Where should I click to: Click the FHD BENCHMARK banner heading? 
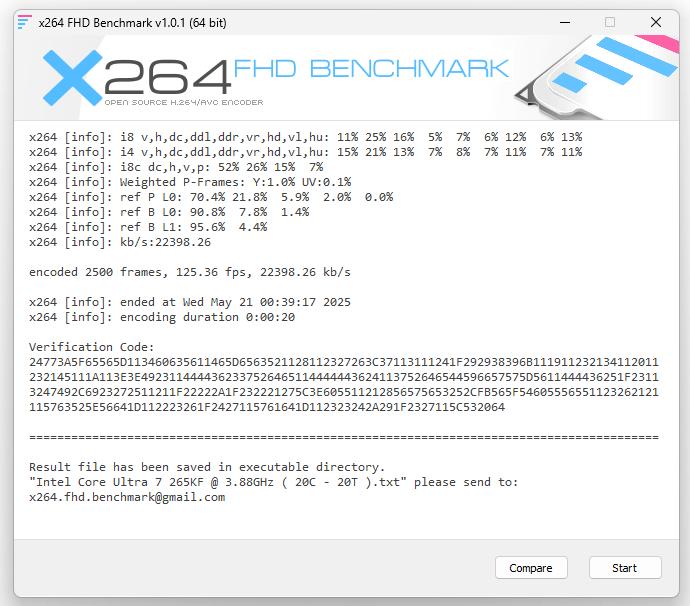coord(371,69)
